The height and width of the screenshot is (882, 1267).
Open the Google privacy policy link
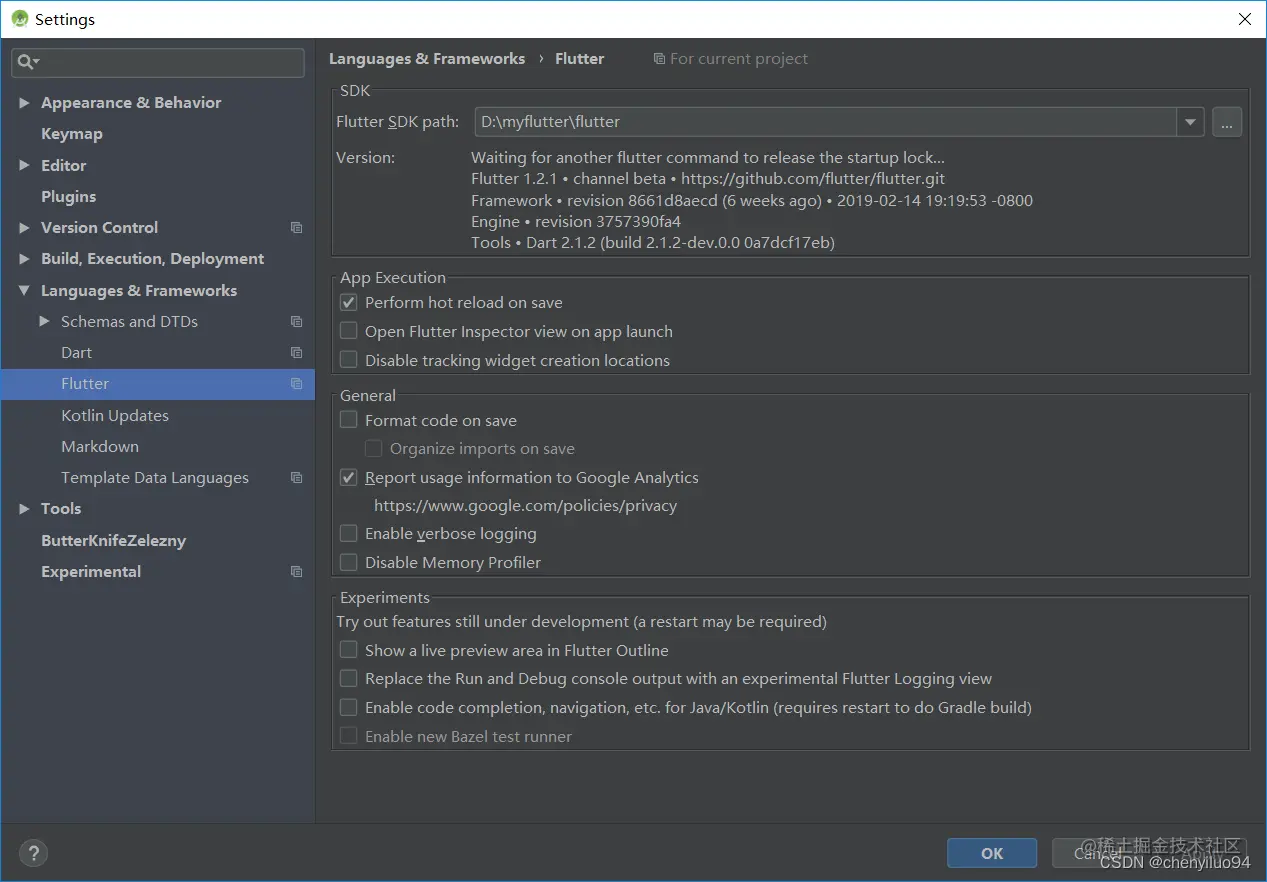(x=525, y=506)
